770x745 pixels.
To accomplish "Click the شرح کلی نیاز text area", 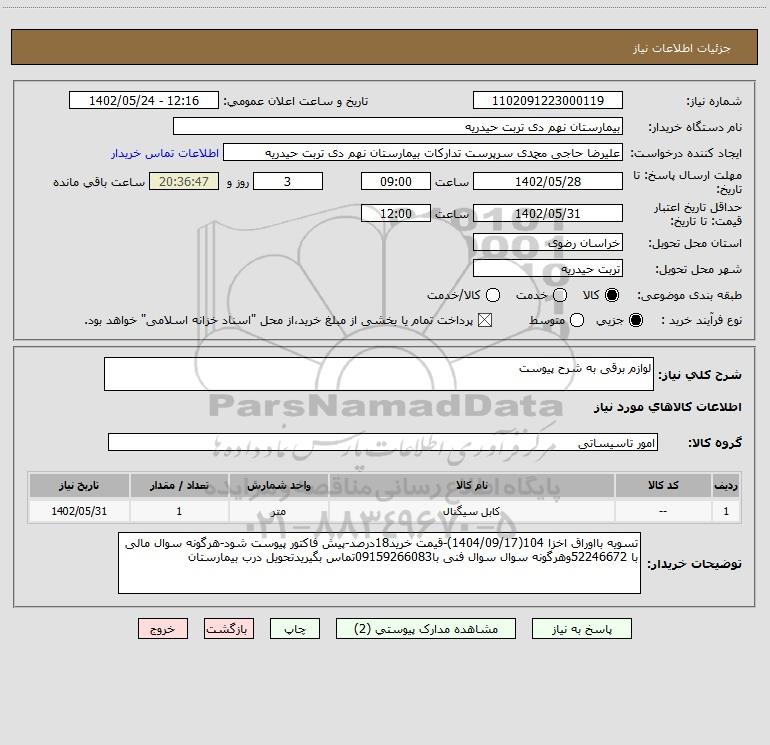I will point(379,374).
